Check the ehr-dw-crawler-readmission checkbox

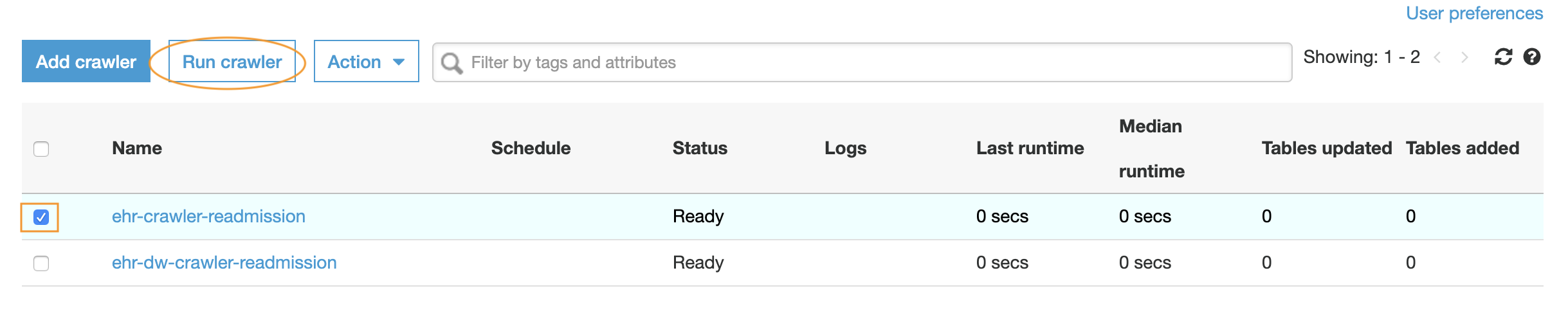41,263
